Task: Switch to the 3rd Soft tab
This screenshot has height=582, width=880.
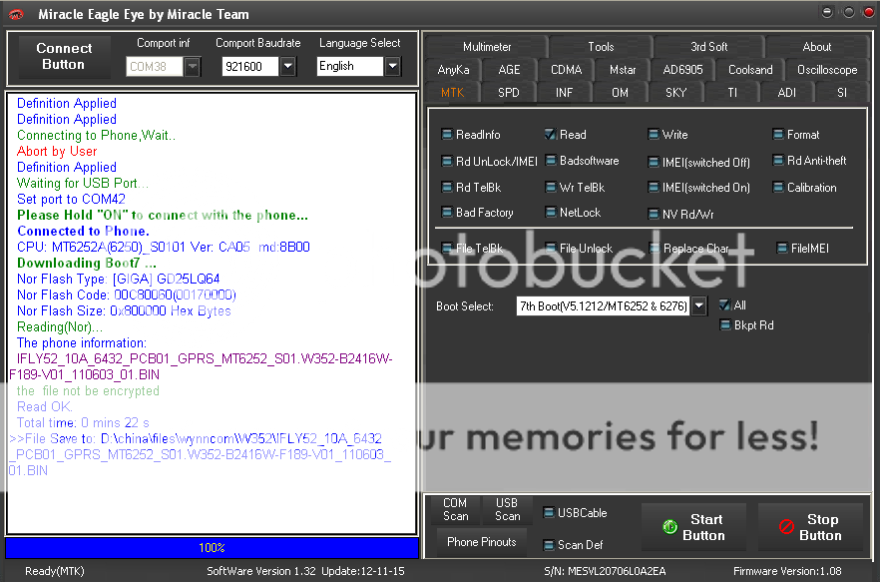Action: click(709, 47)
